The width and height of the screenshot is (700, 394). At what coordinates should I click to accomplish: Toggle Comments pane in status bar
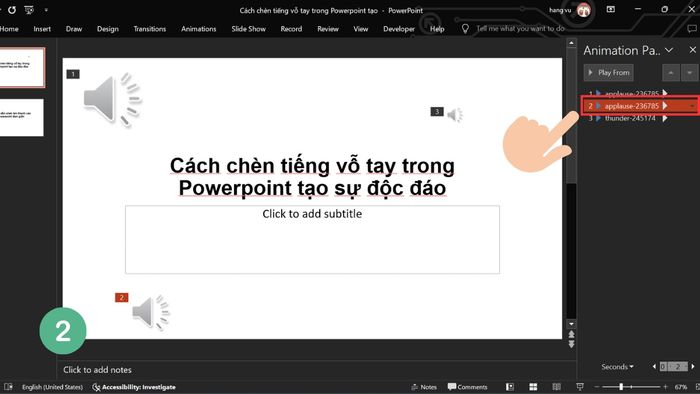pos(467,387)
